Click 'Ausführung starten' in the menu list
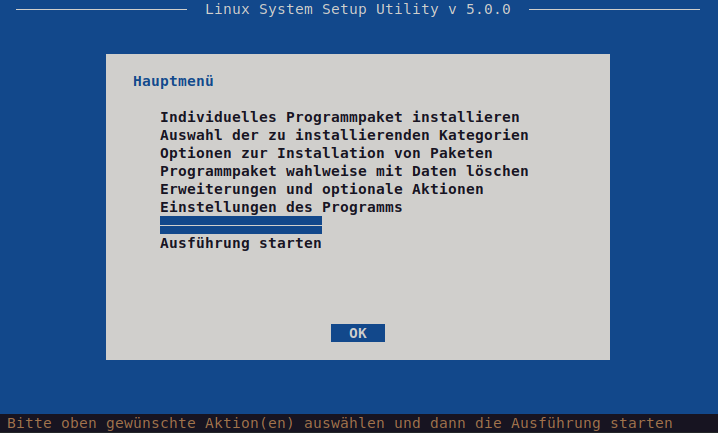This screenshot has height=433, width=718. click(241, 243)
